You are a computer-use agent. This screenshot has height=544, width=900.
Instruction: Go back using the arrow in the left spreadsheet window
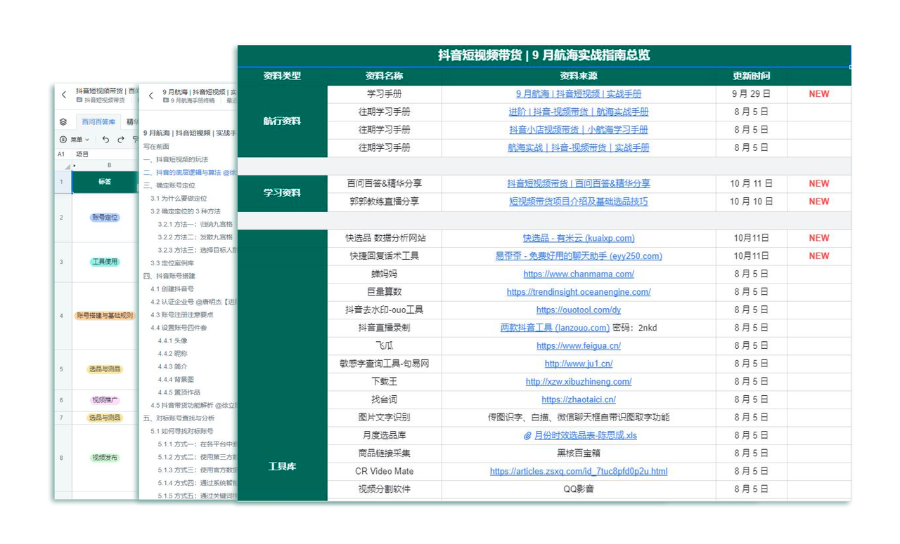click(x=64, y=95)
